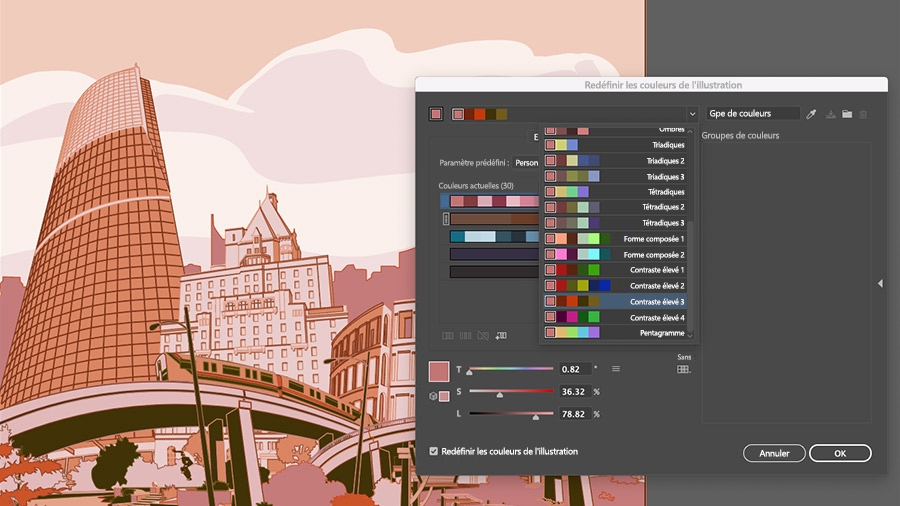Open the color mode menu icon beside T
The height and width of the screenshot is (506, 900).
coord(616,369)
